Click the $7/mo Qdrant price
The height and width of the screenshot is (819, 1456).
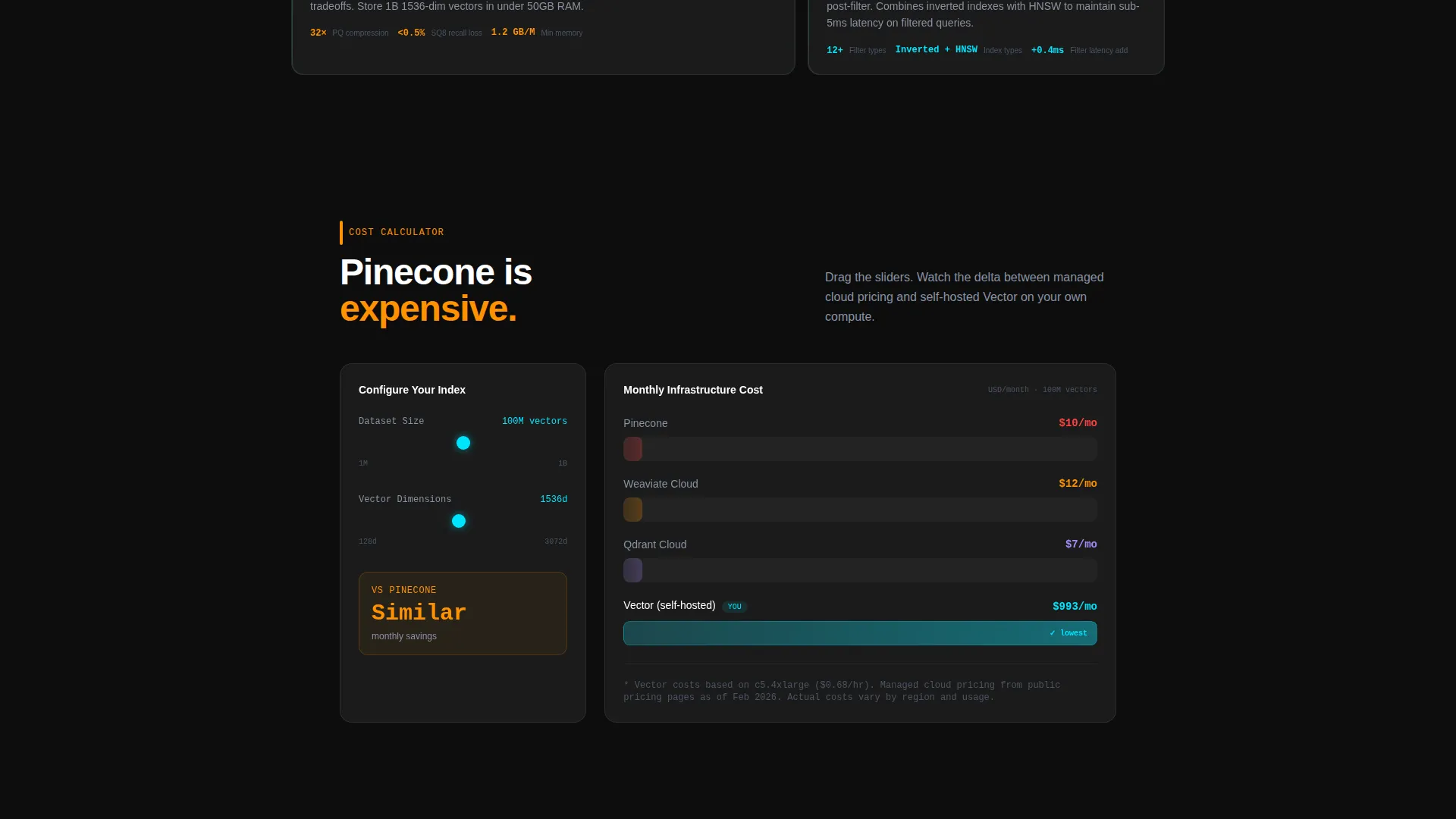1081,544
